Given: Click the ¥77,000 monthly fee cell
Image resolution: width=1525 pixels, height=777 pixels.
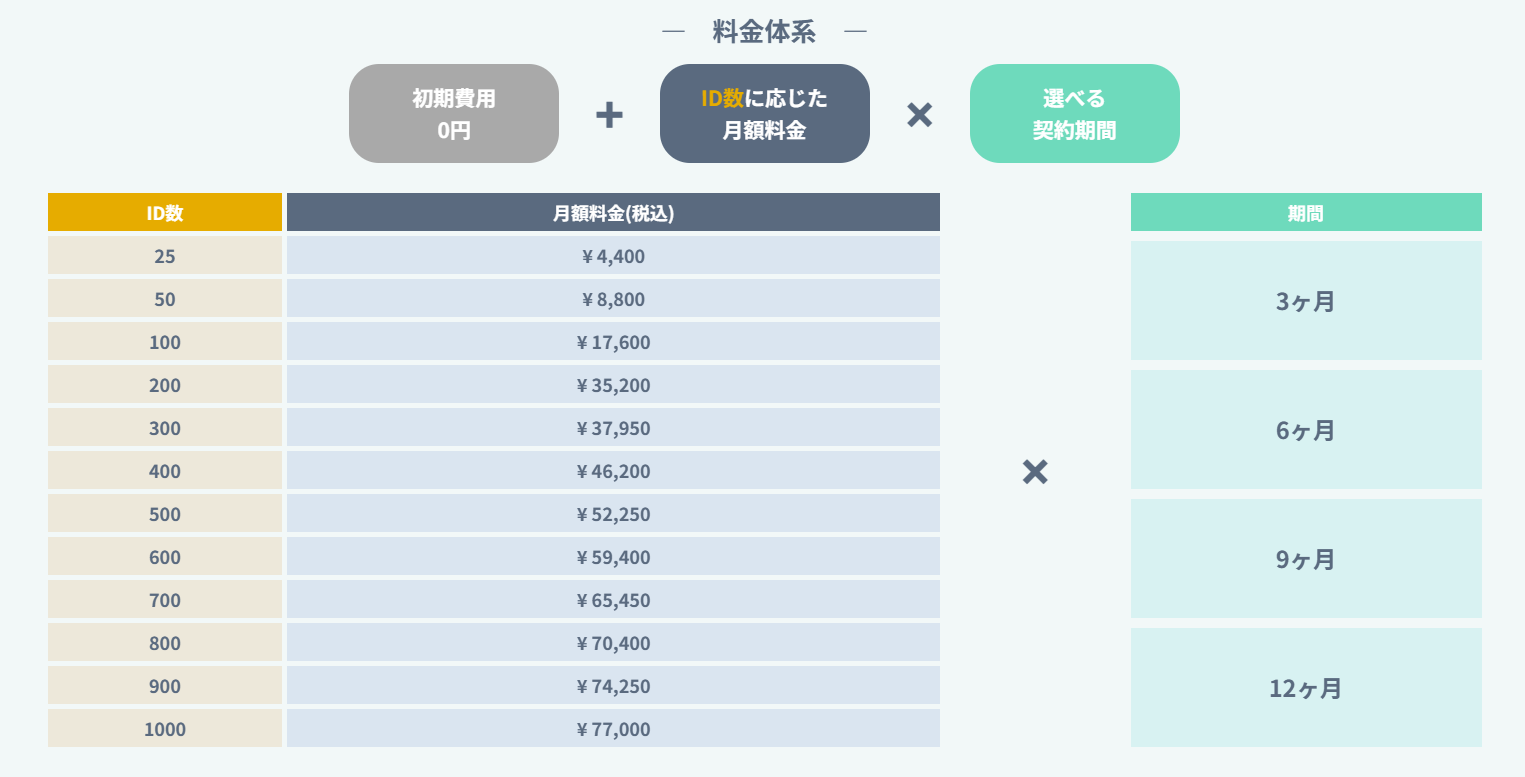Looking at the screenshot, I should pos(613,729).
